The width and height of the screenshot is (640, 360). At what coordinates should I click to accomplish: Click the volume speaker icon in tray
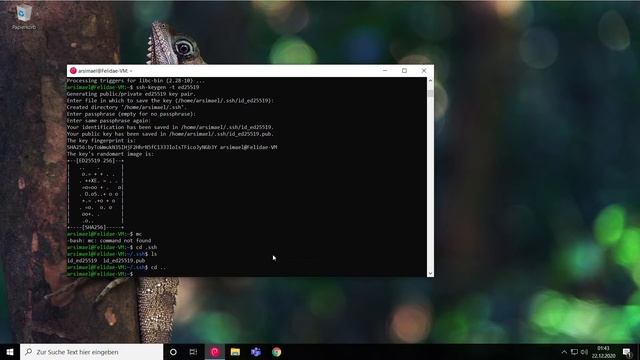(584, 352)
